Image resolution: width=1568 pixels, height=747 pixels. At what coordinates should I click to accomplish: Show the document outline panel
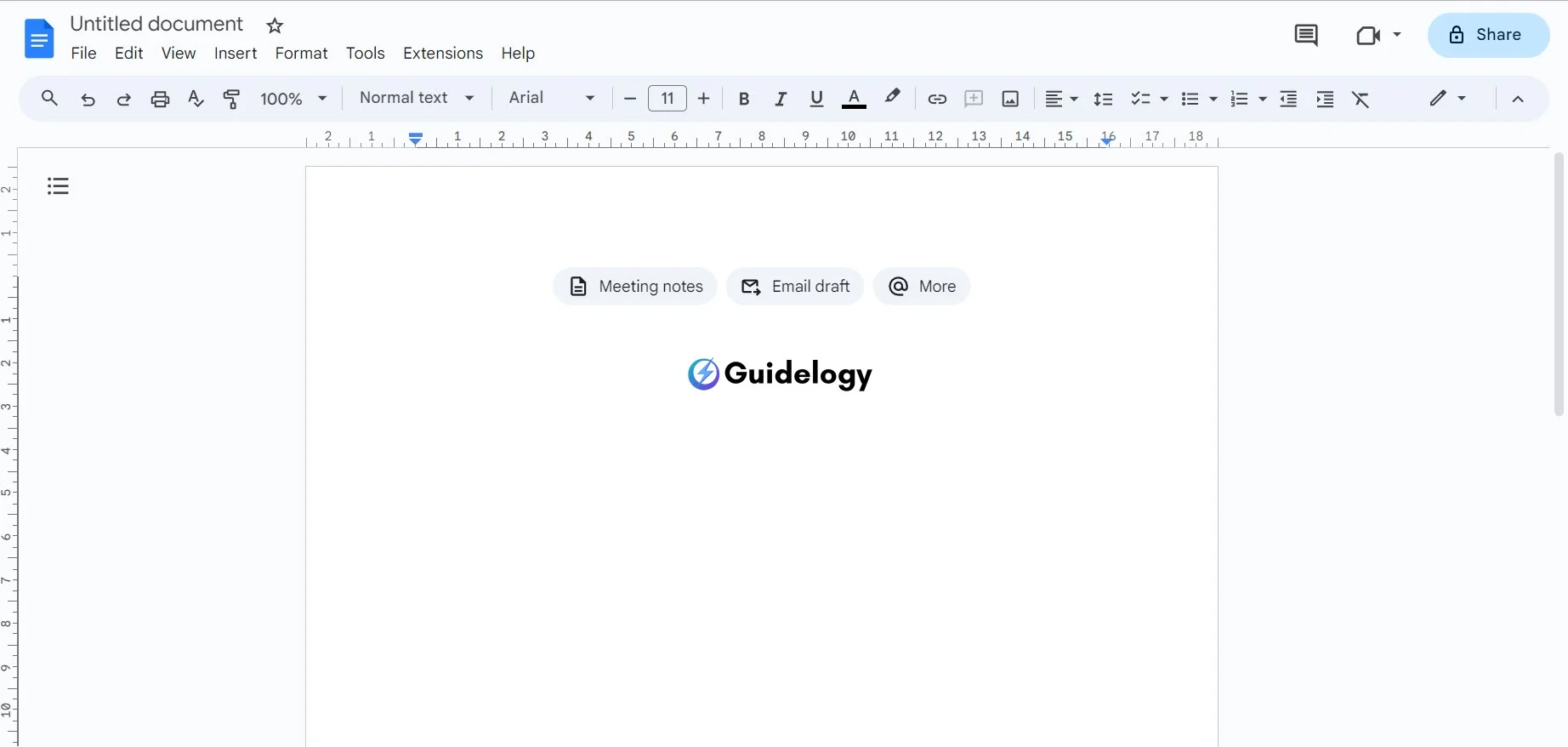tap(58, 186)
